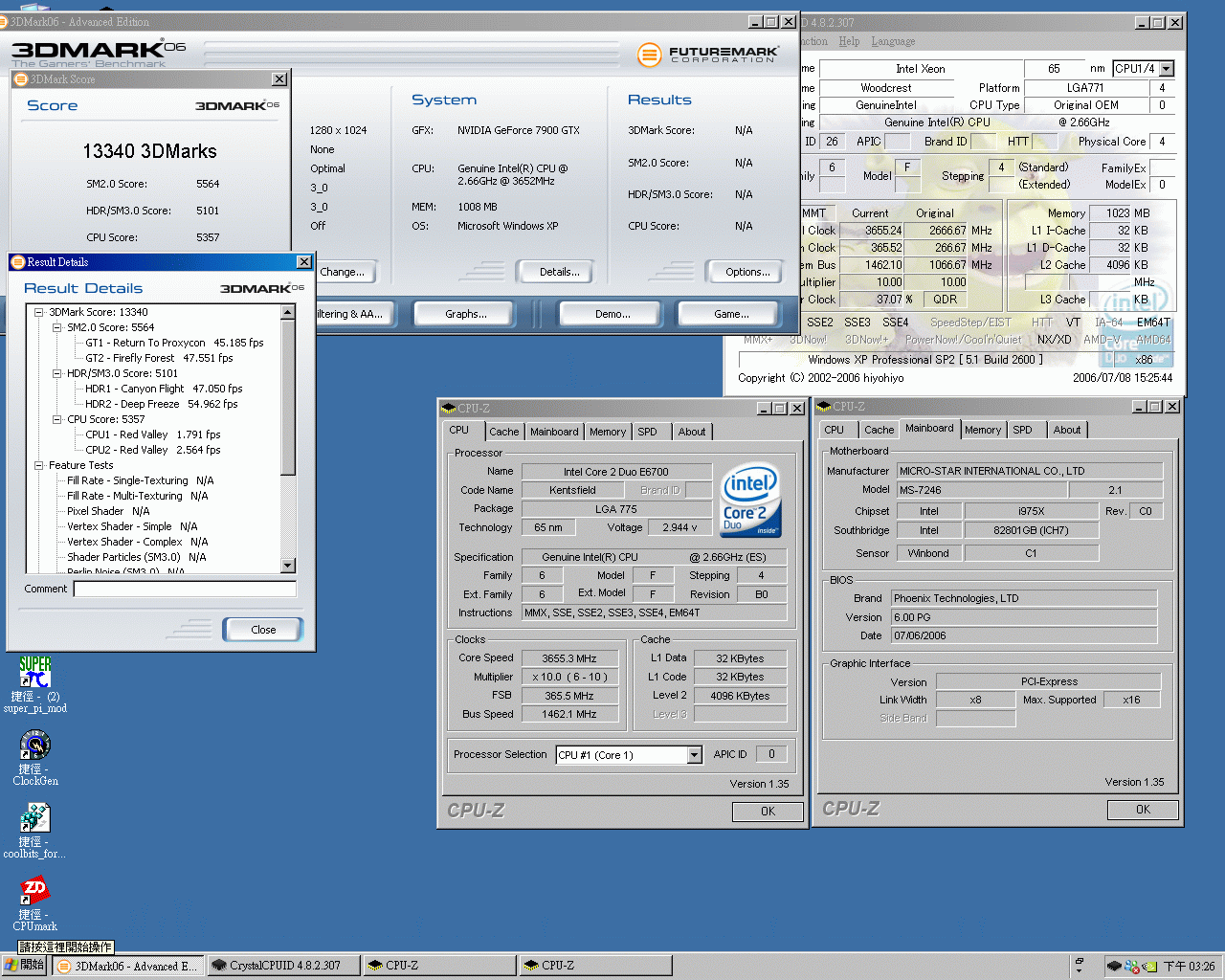
Task: Click the chip icon in left CPU-Z title bar
Action: 448,409
